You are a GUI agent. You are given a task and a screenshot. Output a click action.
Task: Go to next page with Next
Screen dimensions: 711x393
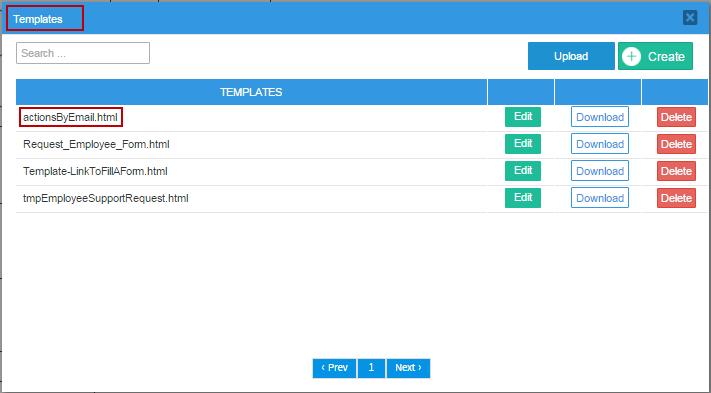[x=408, y=368]
